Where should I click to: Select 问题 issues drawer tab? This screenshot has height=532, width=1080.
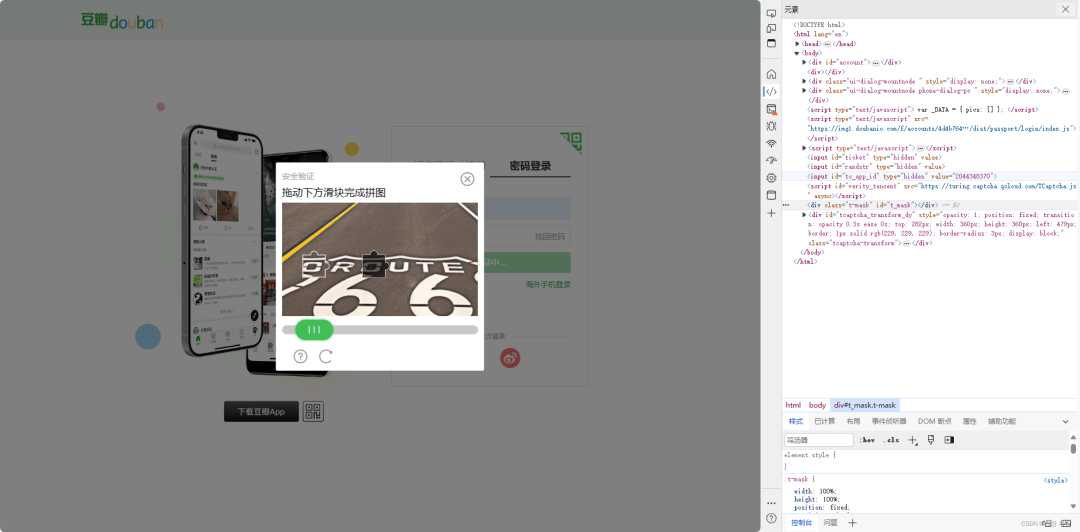(x=831, y=523)
